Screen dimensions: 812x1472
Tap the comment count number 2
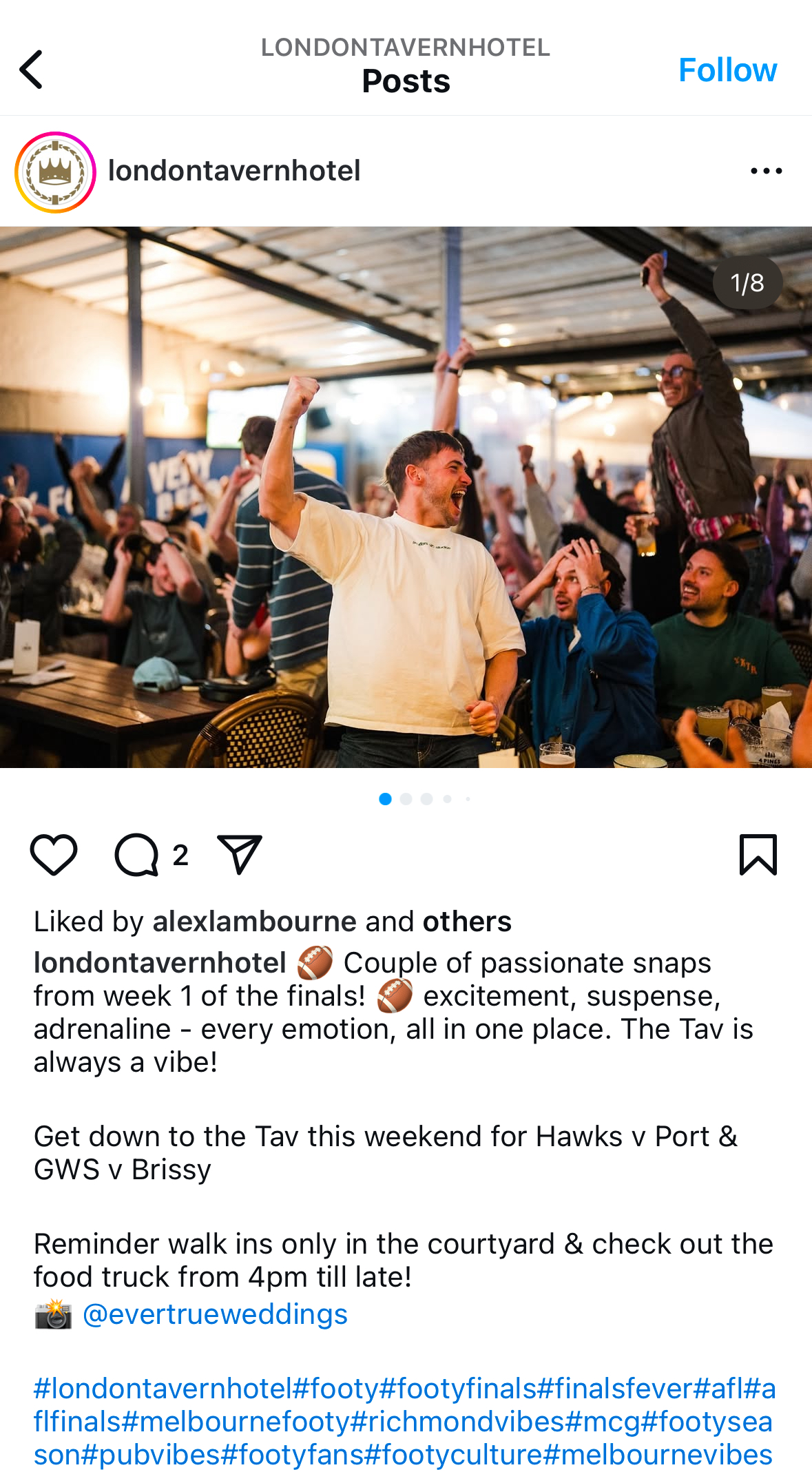(180, 856)
